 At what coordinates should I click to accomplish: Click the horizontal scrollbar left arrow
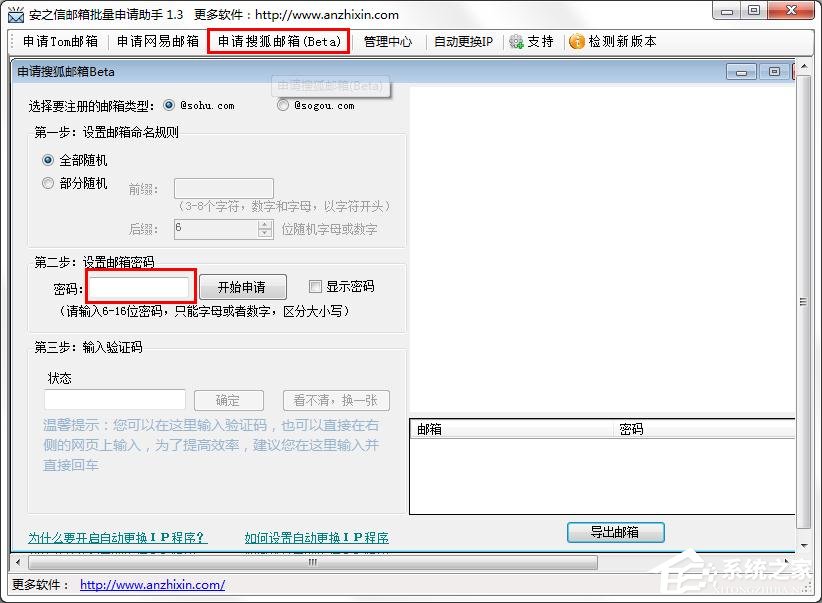[x=18, y=562]
